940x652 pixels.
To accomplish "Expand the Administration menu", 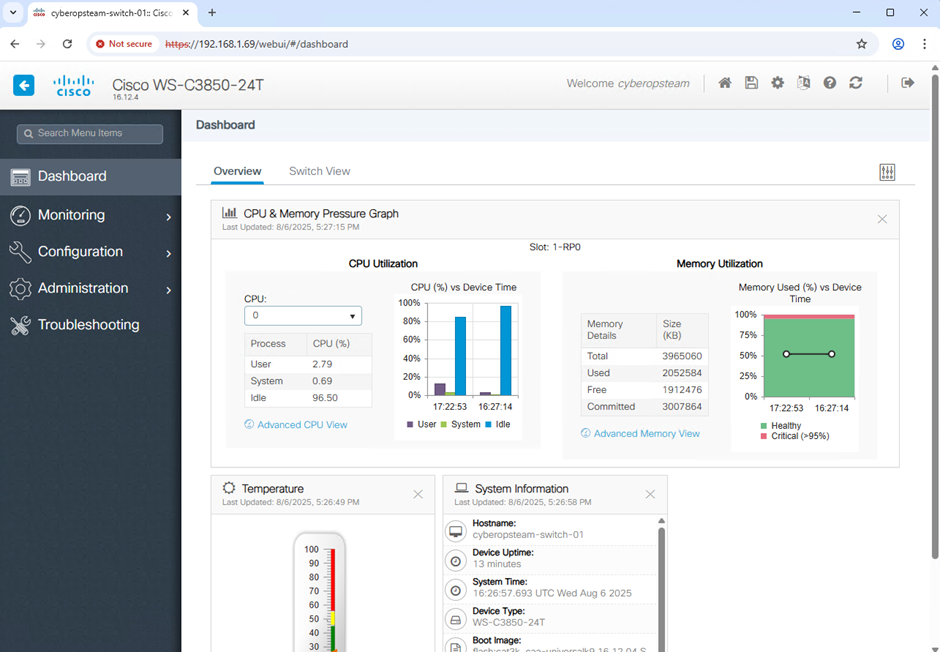I will click(91, 288).
